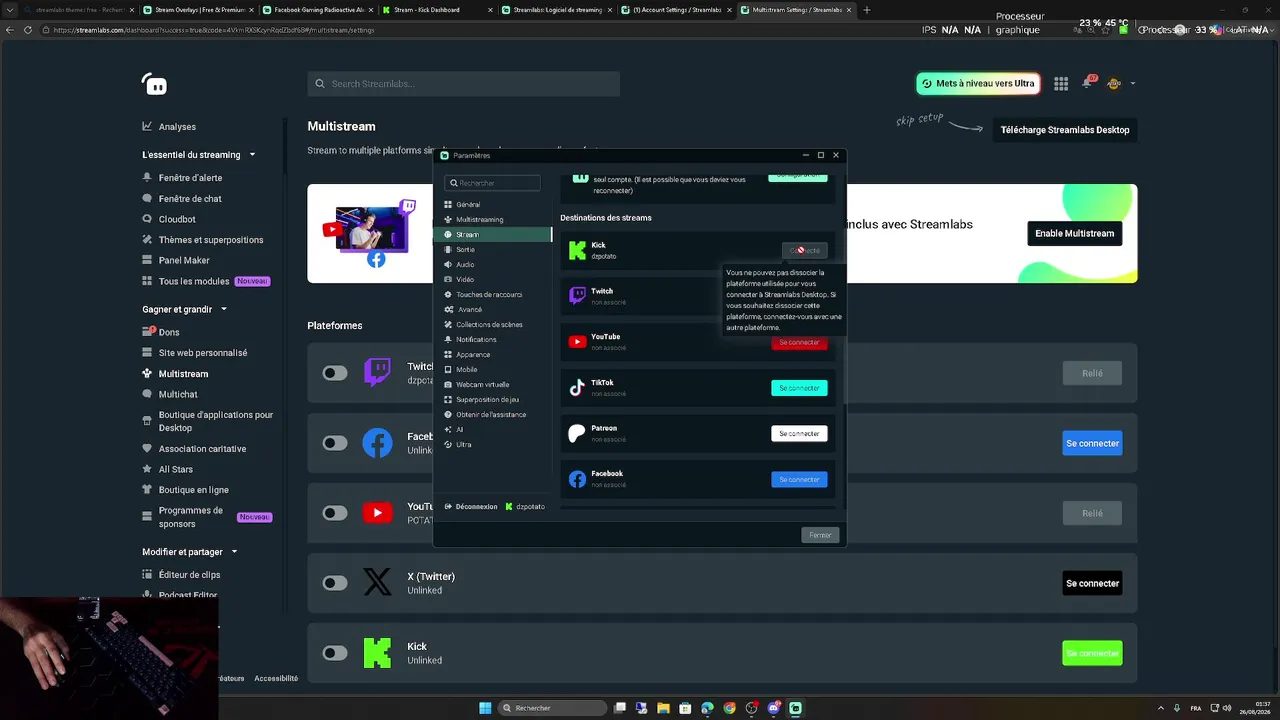Toggle the Twitch multistream switch on the dashboard
The image size is (1280, 720).
[335, 373]
